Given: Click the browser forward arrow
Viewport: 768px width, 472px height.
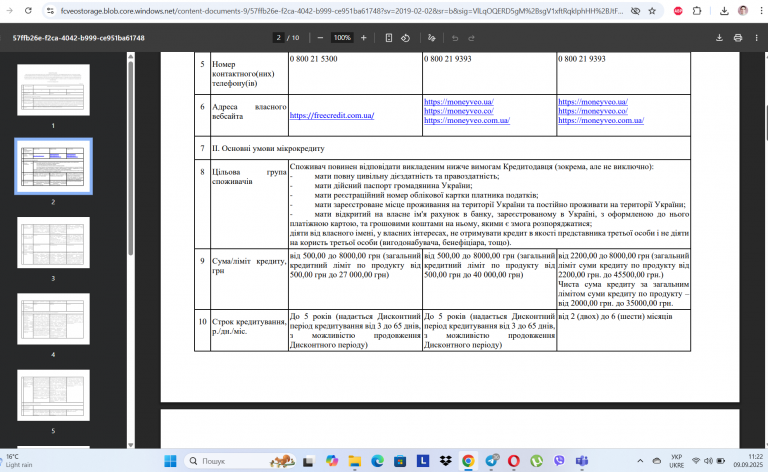Looking at the screenshot, I should (x=9, y=11).
